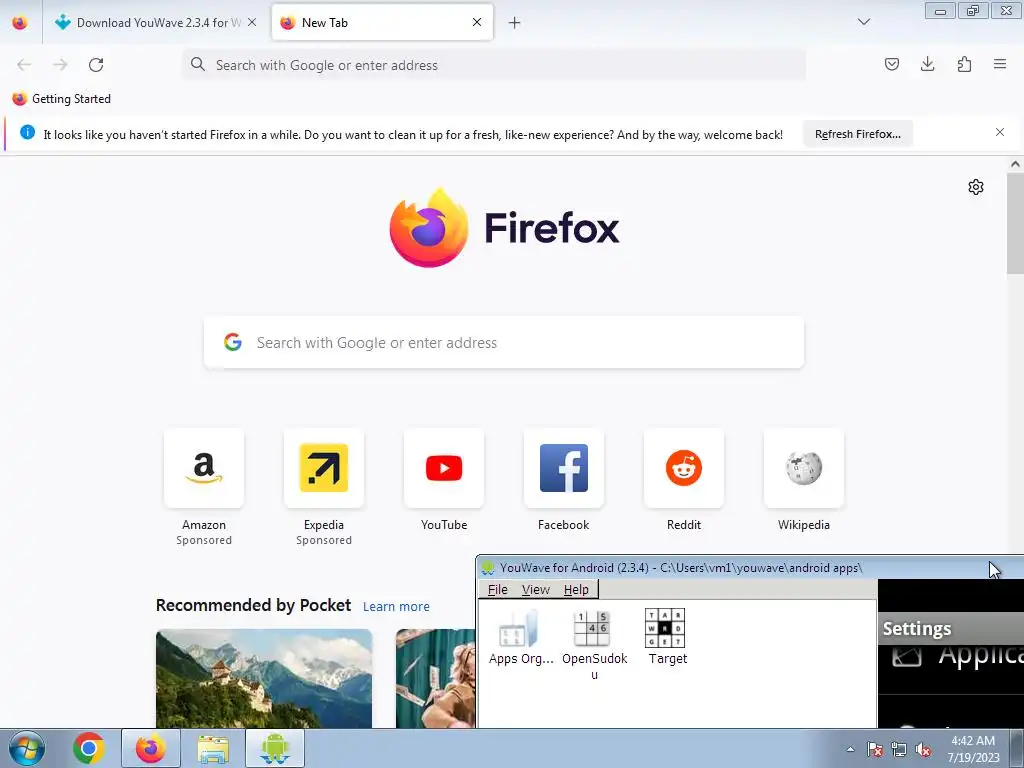1024x768 pixels.
Task: Open new tab with plus button
Action: tap(515, 23)
